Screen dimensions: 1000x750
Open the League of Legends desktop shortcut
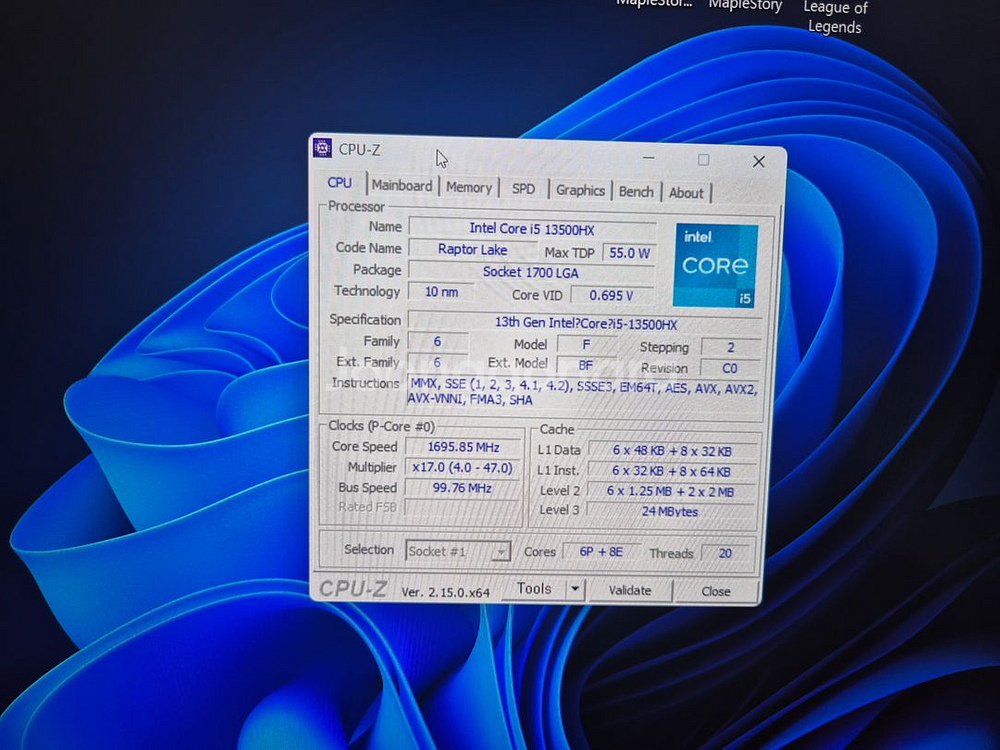(835, 17)
